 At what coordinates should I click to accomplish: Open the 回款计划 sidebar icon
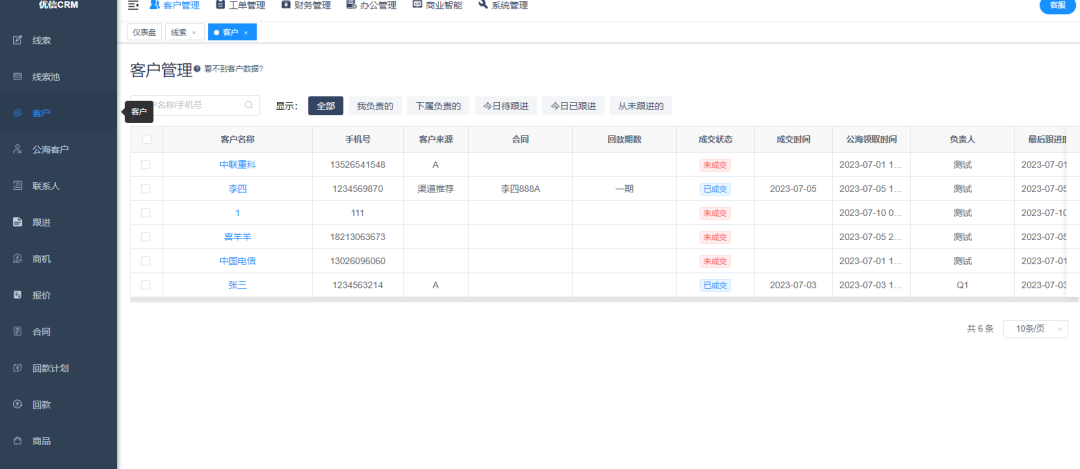tap(17, 368)
